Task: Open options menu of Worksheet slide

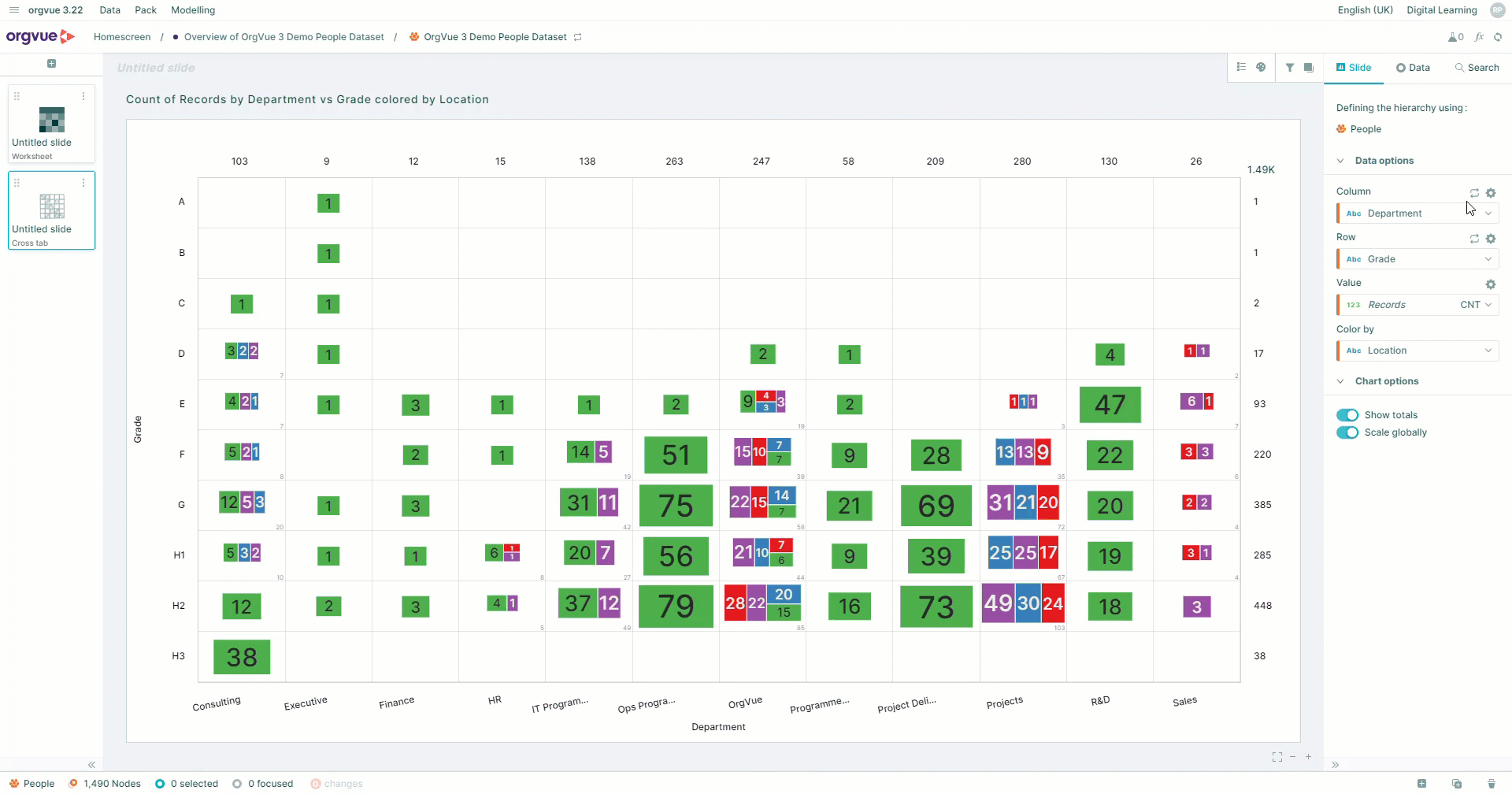Action: click(83, 96)
